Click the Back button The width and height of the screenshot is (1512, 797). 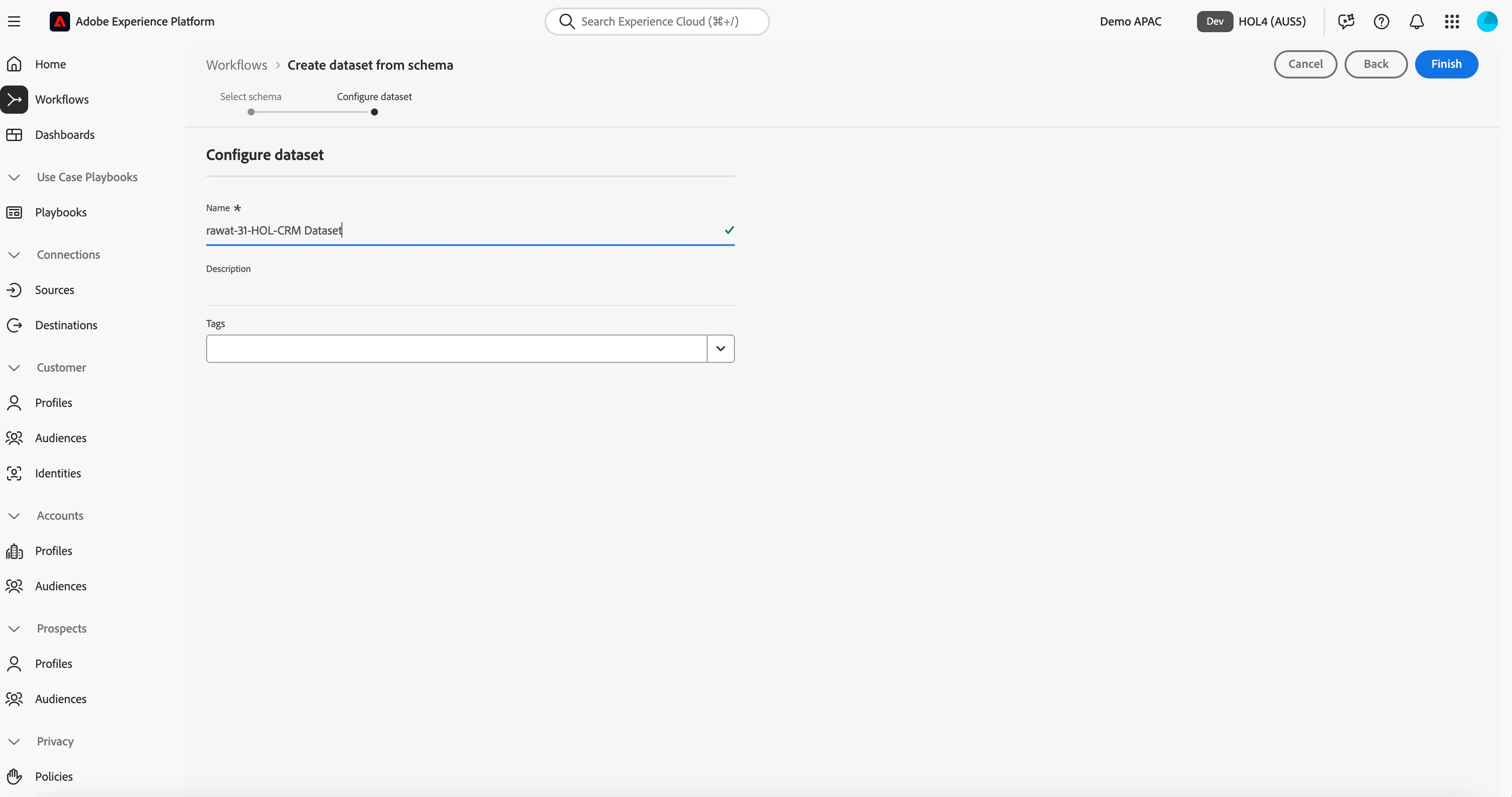click(1375, 64)
